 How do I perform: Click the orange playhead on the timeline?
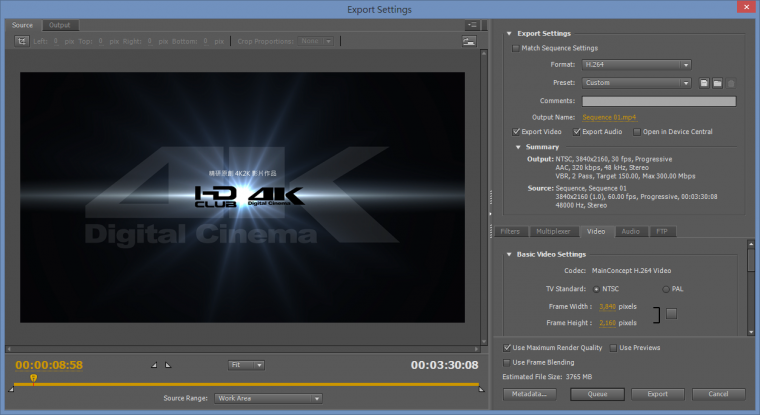[x=33, y=379]
